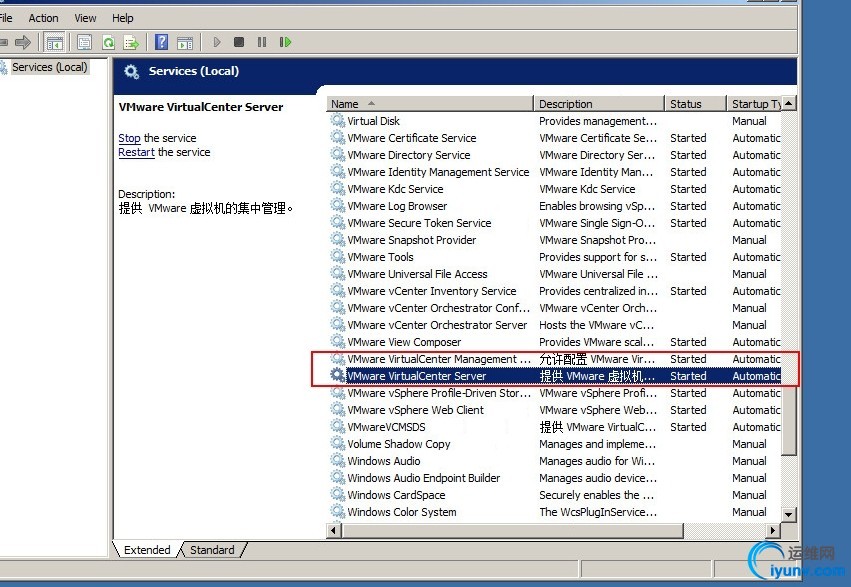The width and height of the screenshot is (851, 587).
Task: Click the Restart the service link
Action: pos(136,152)
